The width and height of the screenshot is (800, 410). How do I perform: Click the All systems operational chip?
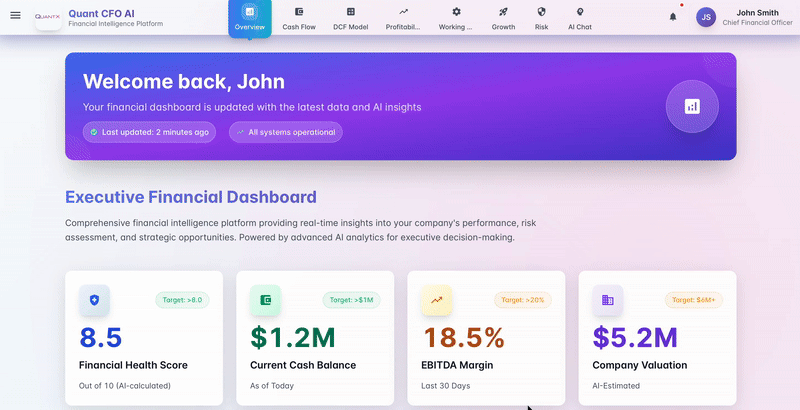[286, 132]
